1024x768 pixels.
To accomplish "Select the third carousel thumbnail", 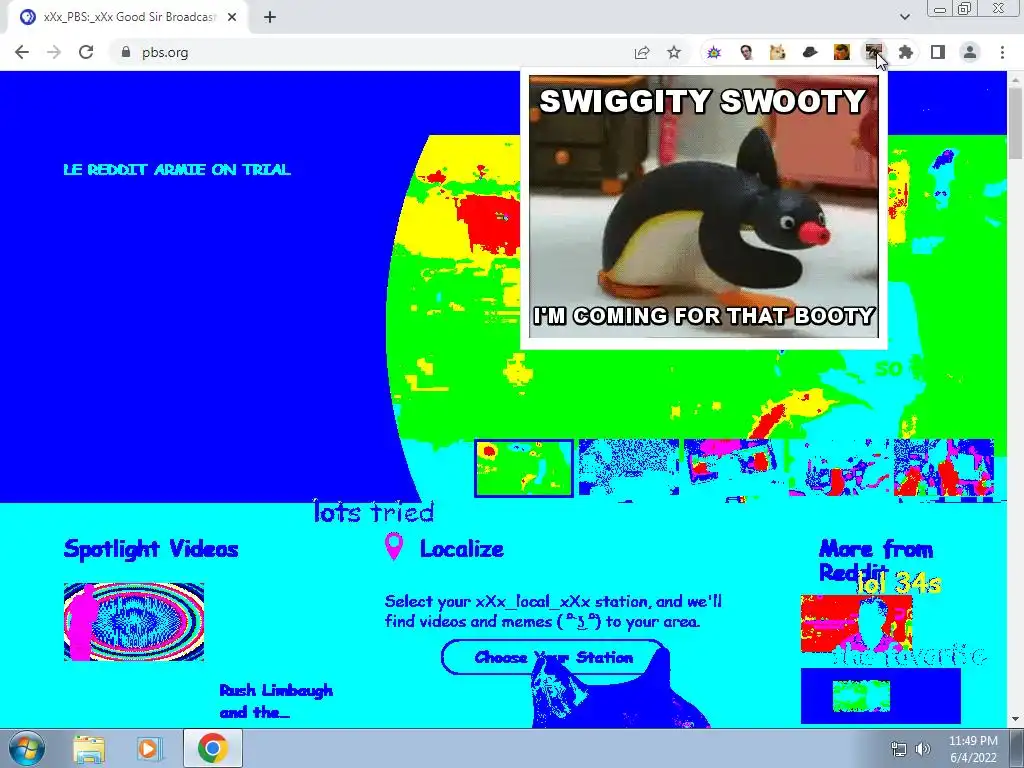I will 734,468.
